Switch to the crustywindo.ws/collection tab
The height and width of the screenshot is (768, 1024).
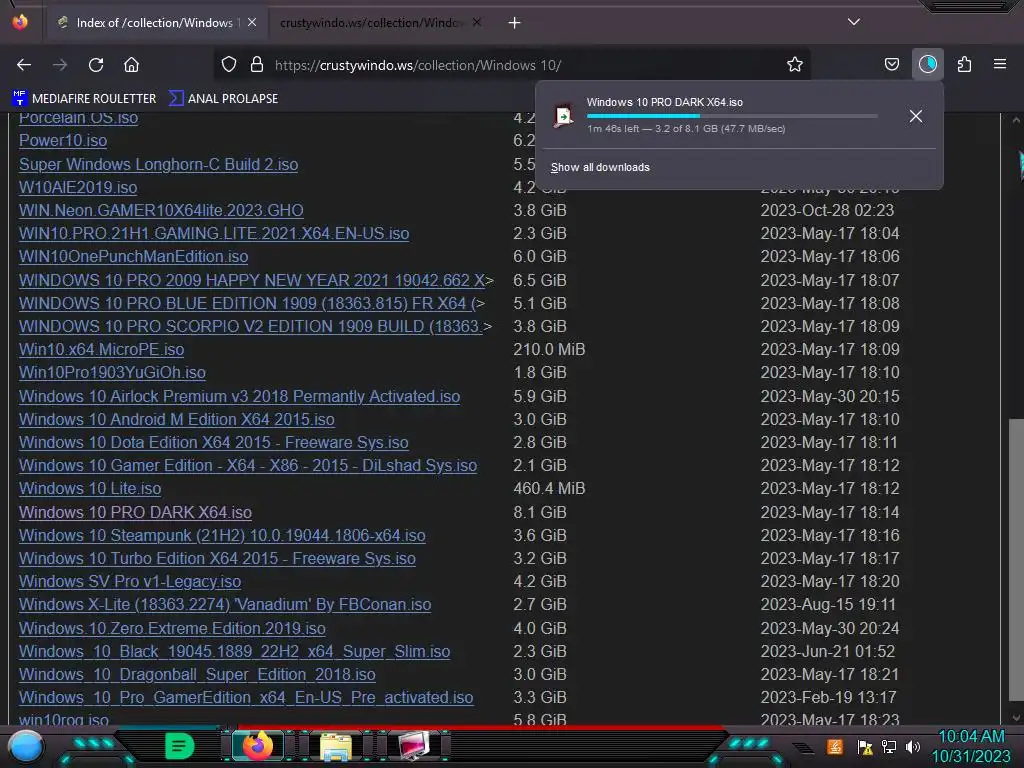379,23
